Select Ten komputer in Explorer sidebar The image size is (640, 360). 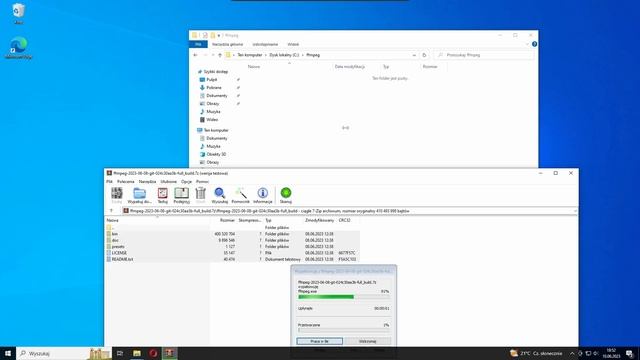pos(216,130)
